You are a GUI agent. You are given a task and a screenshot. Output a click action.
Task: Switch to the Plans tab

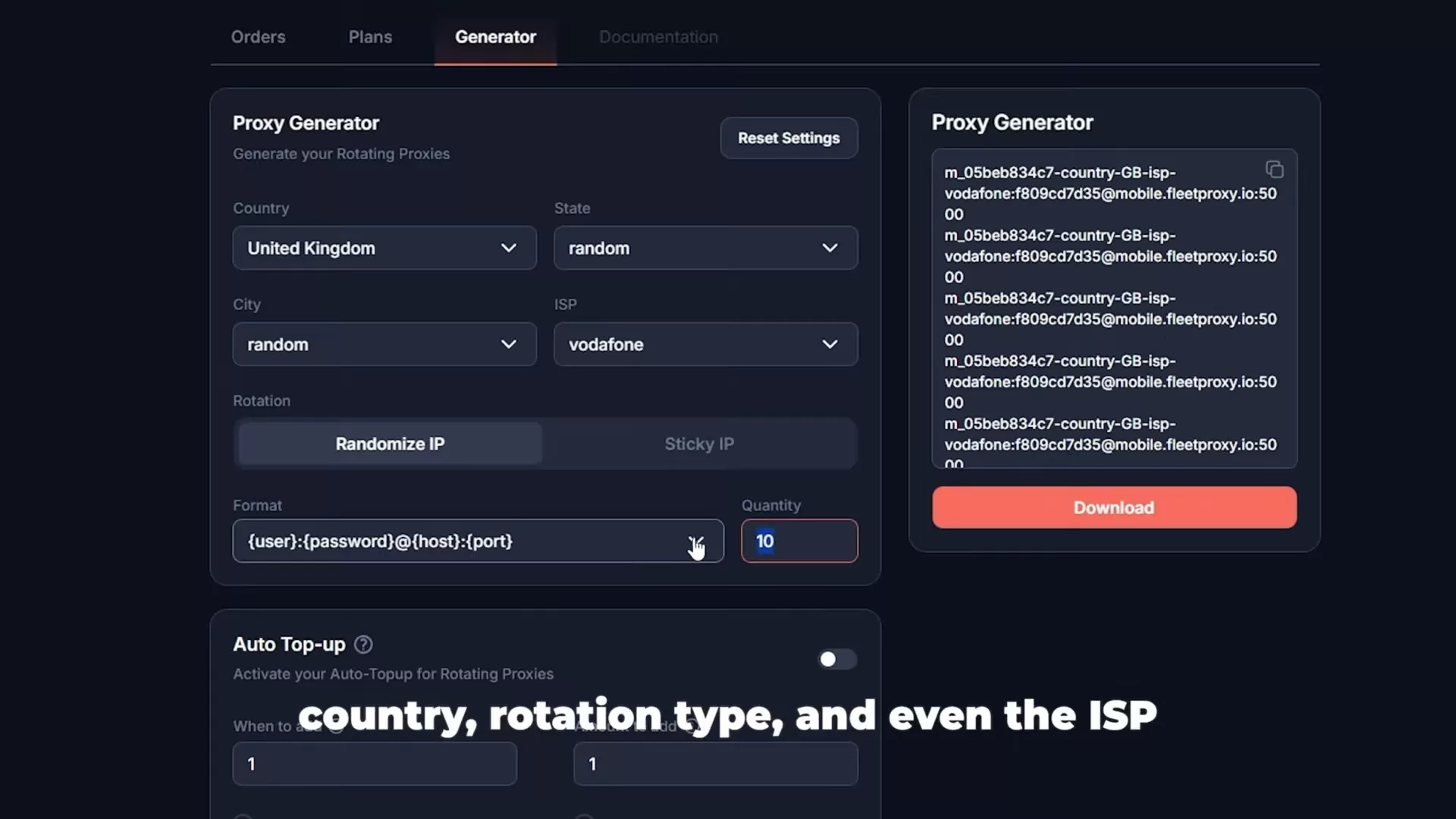click(370, 36)
